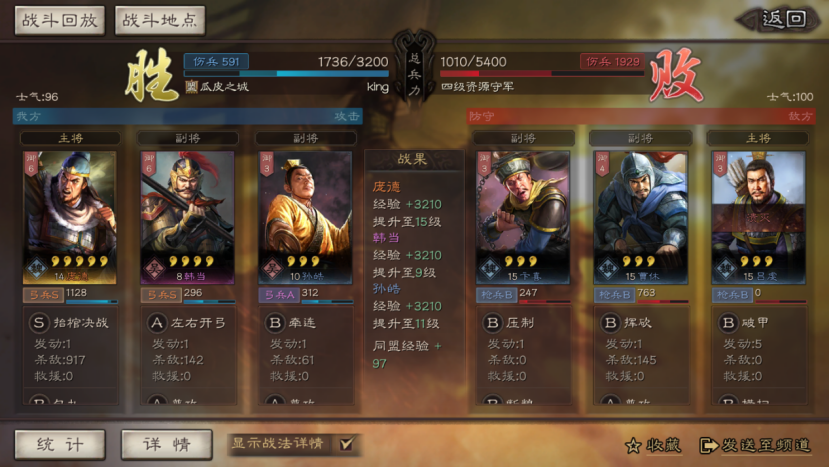Click the B rank 挥砍 skill icon
The image size is (830, 467).
[x=610, y=322]
